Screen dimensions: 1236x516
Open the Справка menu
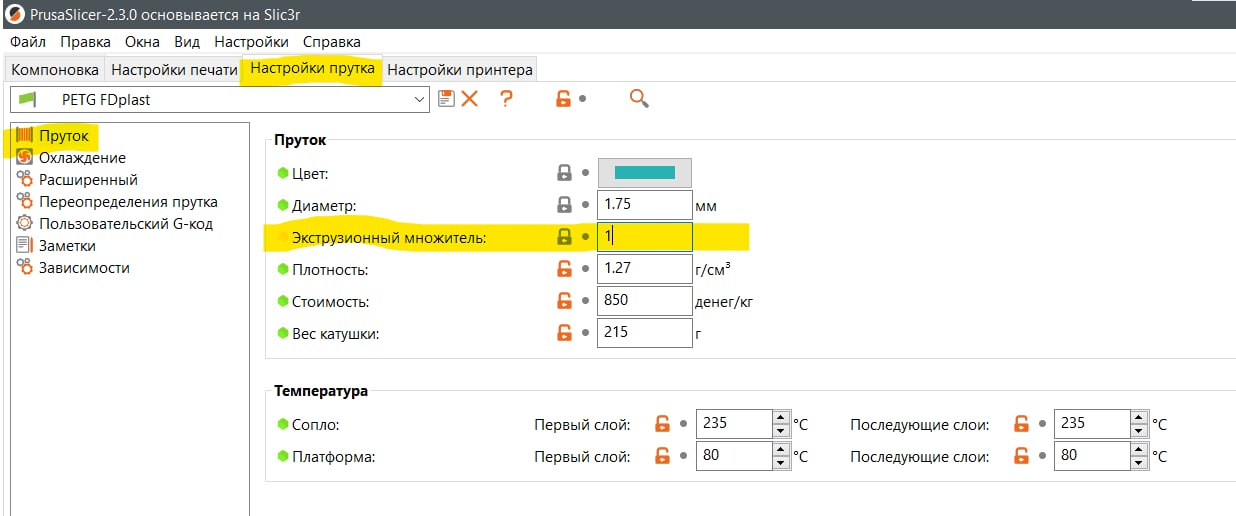[331, 42]
